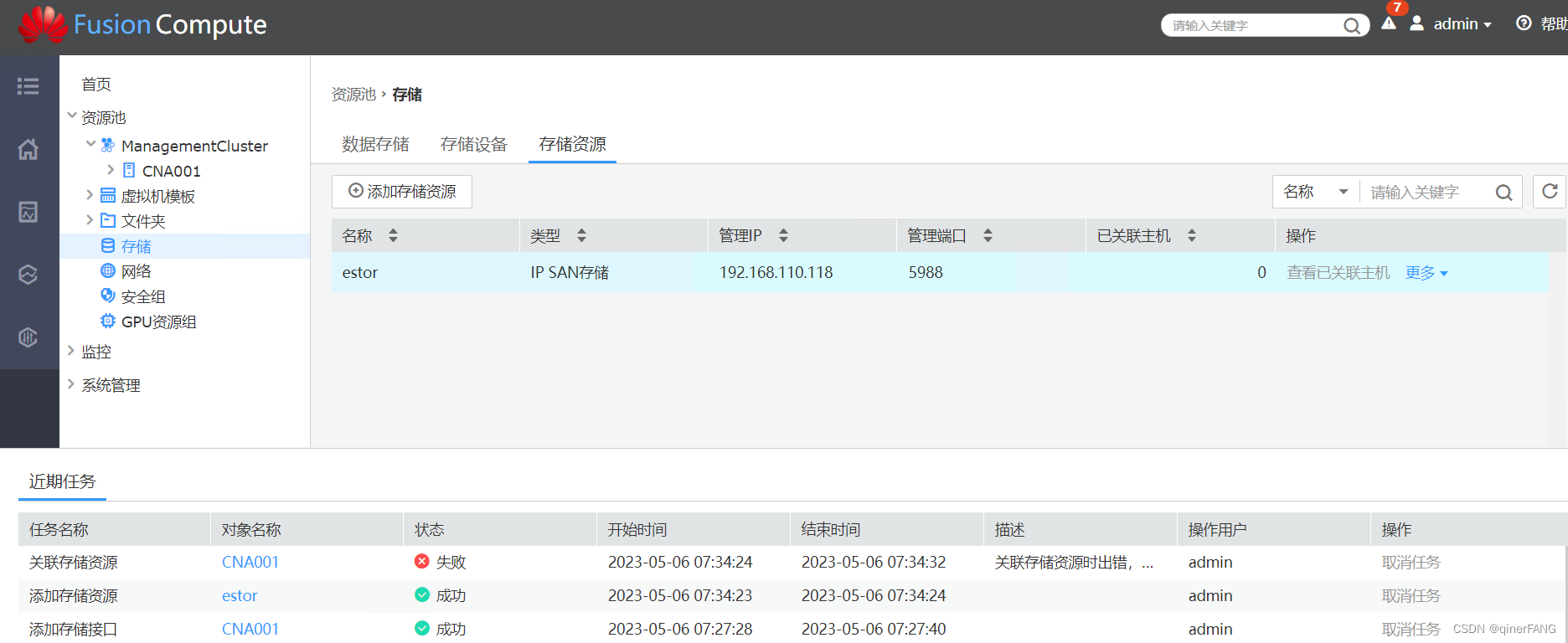The height and width of the screenshot is (643, 1568).
Task: Click the GPU resource group icon
Action: (x=108, y=321)
